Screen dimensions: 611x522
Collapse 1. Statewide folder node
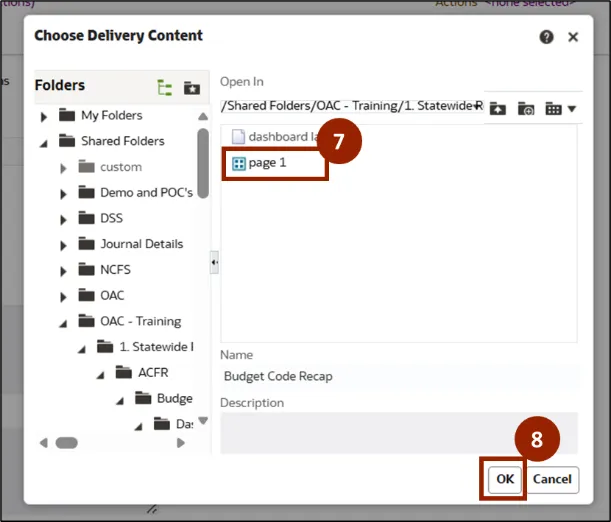(x=82, y=349)
